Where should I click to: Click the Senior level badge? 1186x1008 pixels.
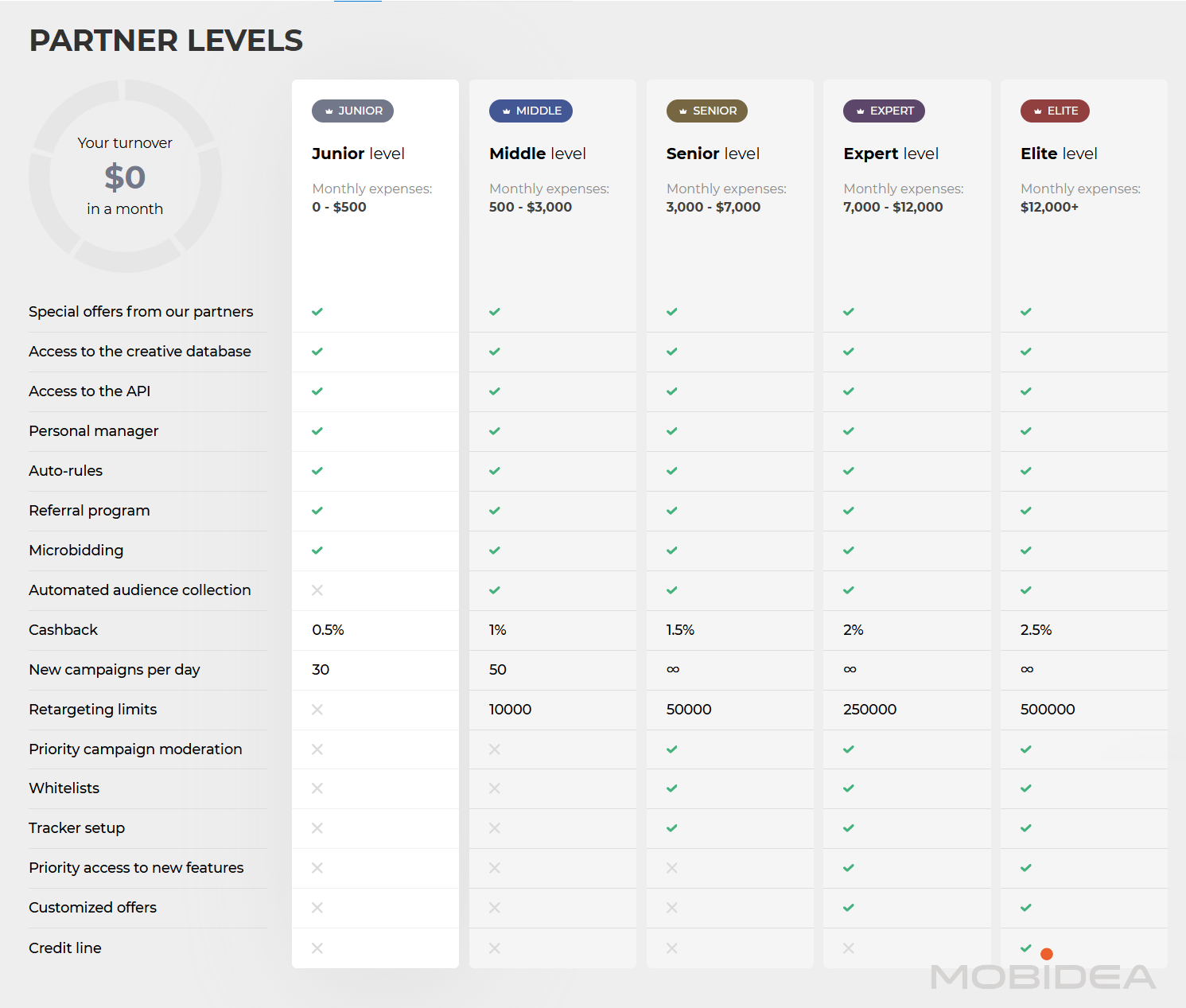[x=706, y=111]
